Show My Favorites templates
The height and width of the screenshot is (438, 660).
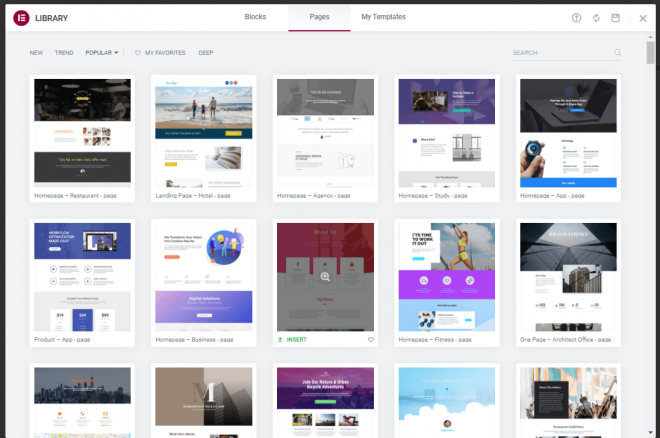coord(165,53)
